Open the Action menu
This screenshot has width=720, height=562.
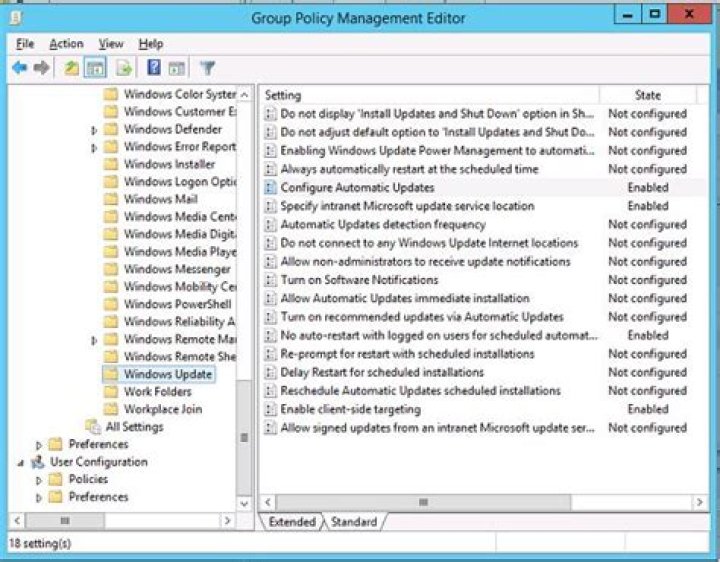pos(67,44)
